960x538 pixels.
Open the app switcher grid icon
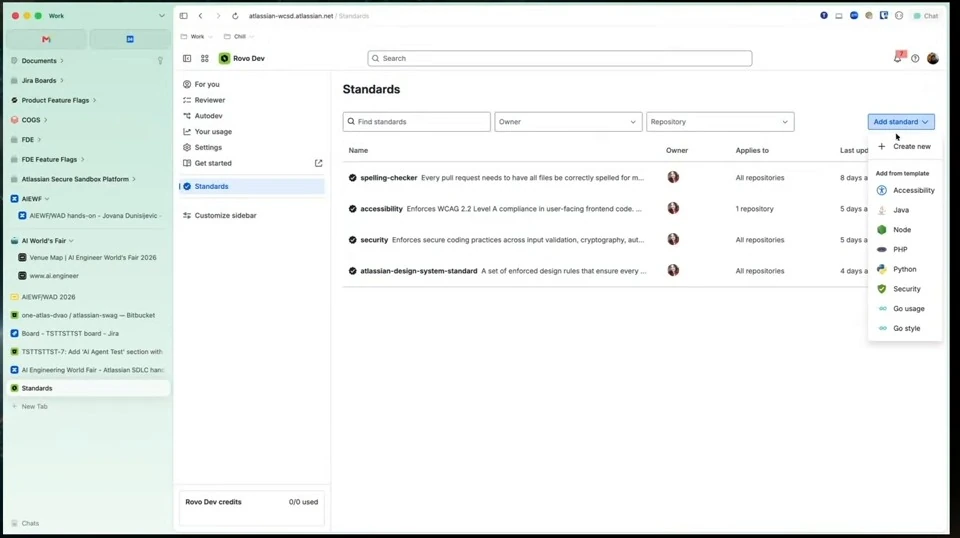pos(204,58)
